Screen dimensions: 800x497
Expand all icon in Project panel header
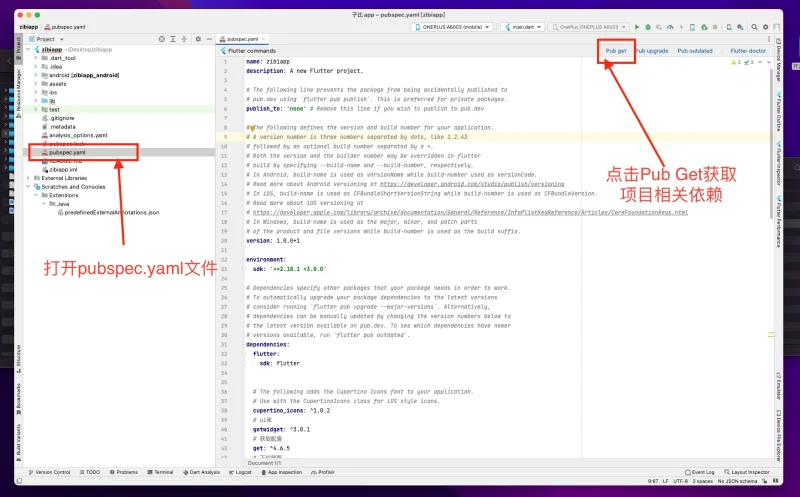[173, 39]
